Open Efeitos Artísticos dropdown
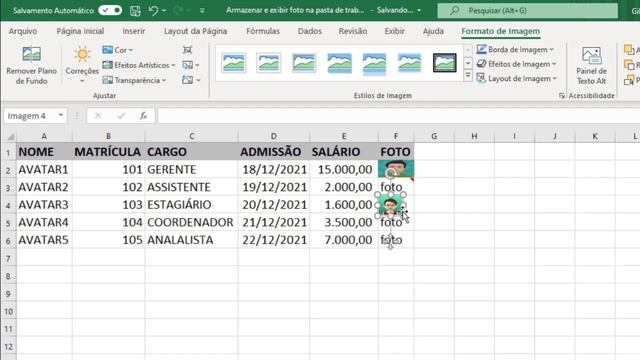 139,65
